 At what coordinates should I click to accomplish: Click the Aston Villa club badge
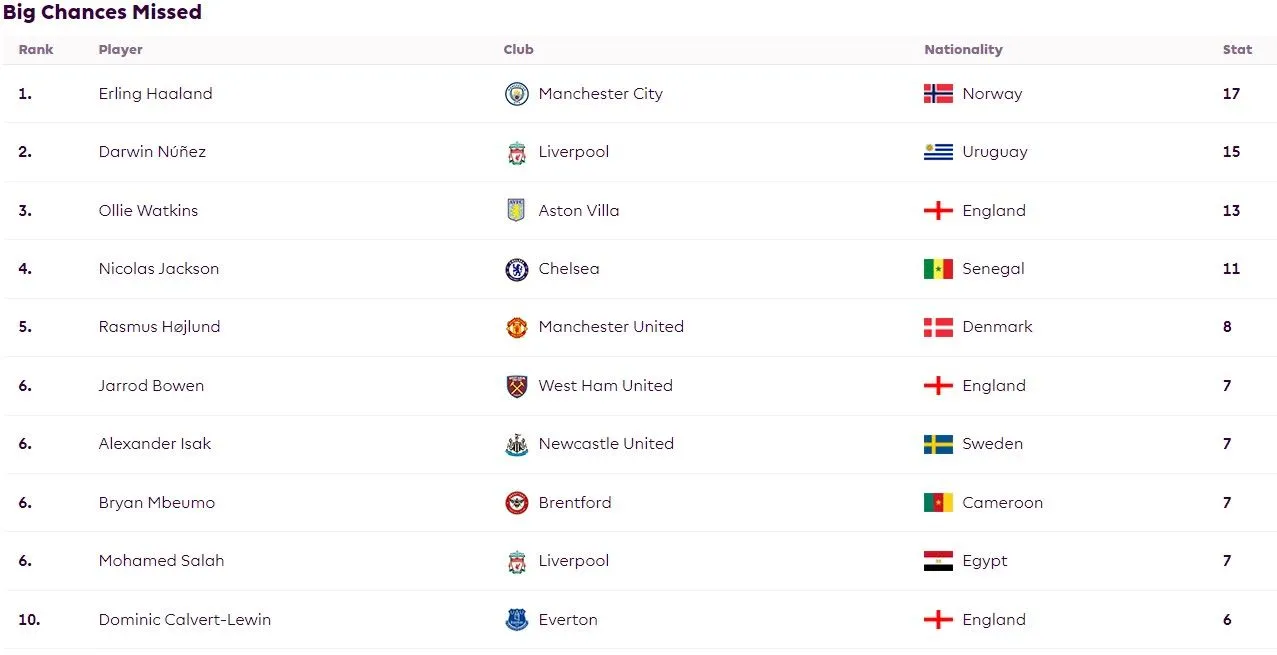[516, 211]
